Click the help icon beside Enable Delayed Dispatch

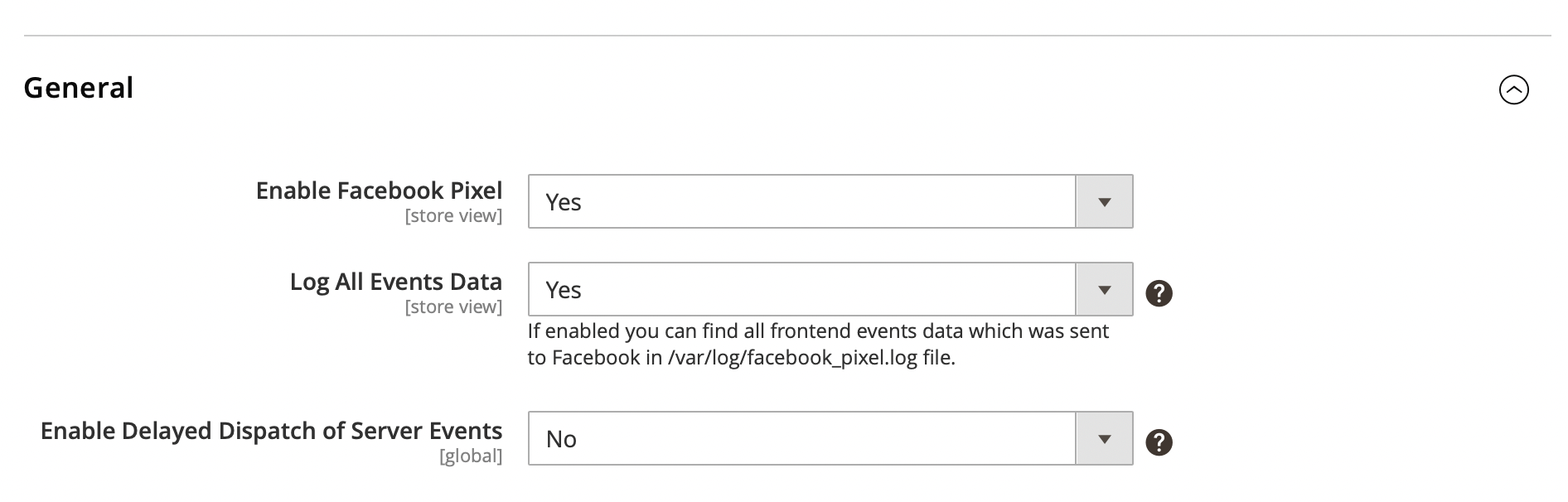point(1159,442)
